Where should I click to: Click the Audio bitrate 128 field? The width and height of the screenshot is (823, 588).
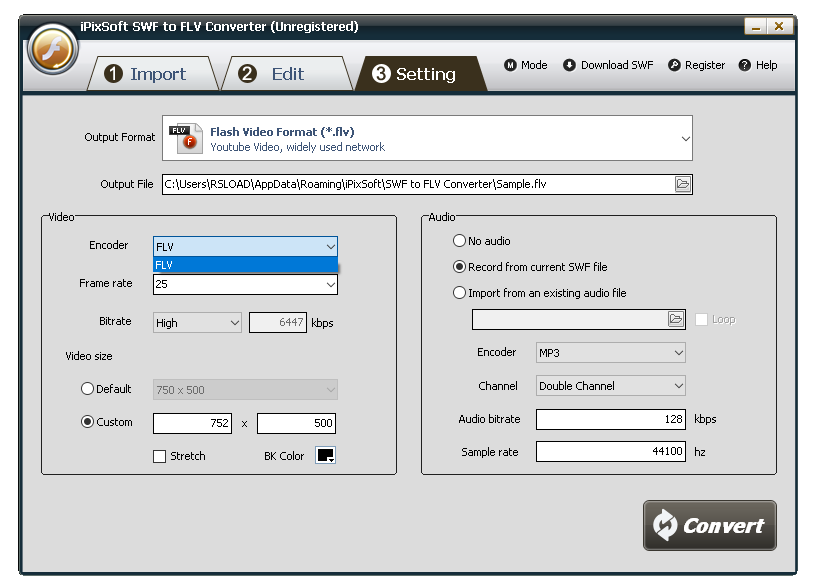click(610, 419)
